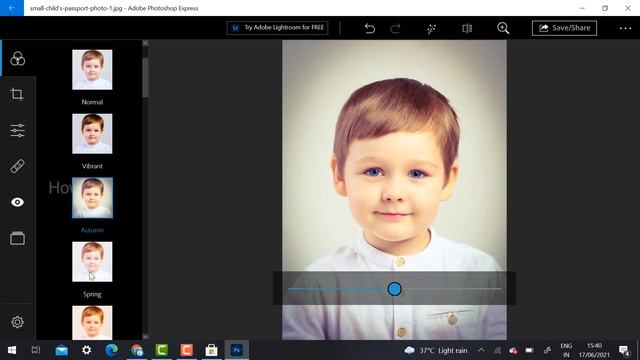Click the Zoom magnifier icon
Image resolution: width=640 pixels, height=360 pixels.
pyautogui.click(x=503, y=28)
